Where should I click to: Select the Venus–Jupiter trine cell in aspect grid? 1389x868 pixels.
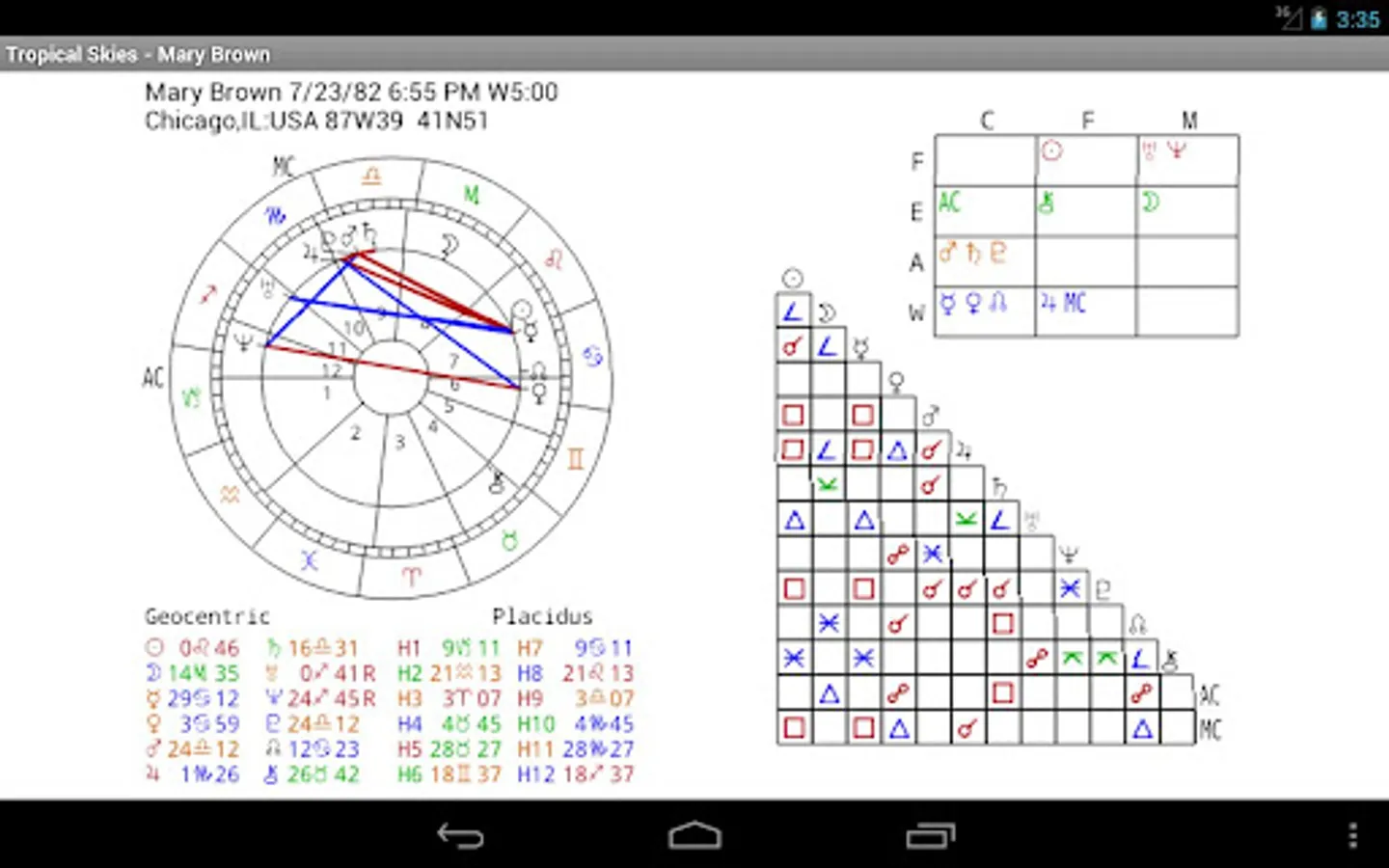[x=898, y=450]
